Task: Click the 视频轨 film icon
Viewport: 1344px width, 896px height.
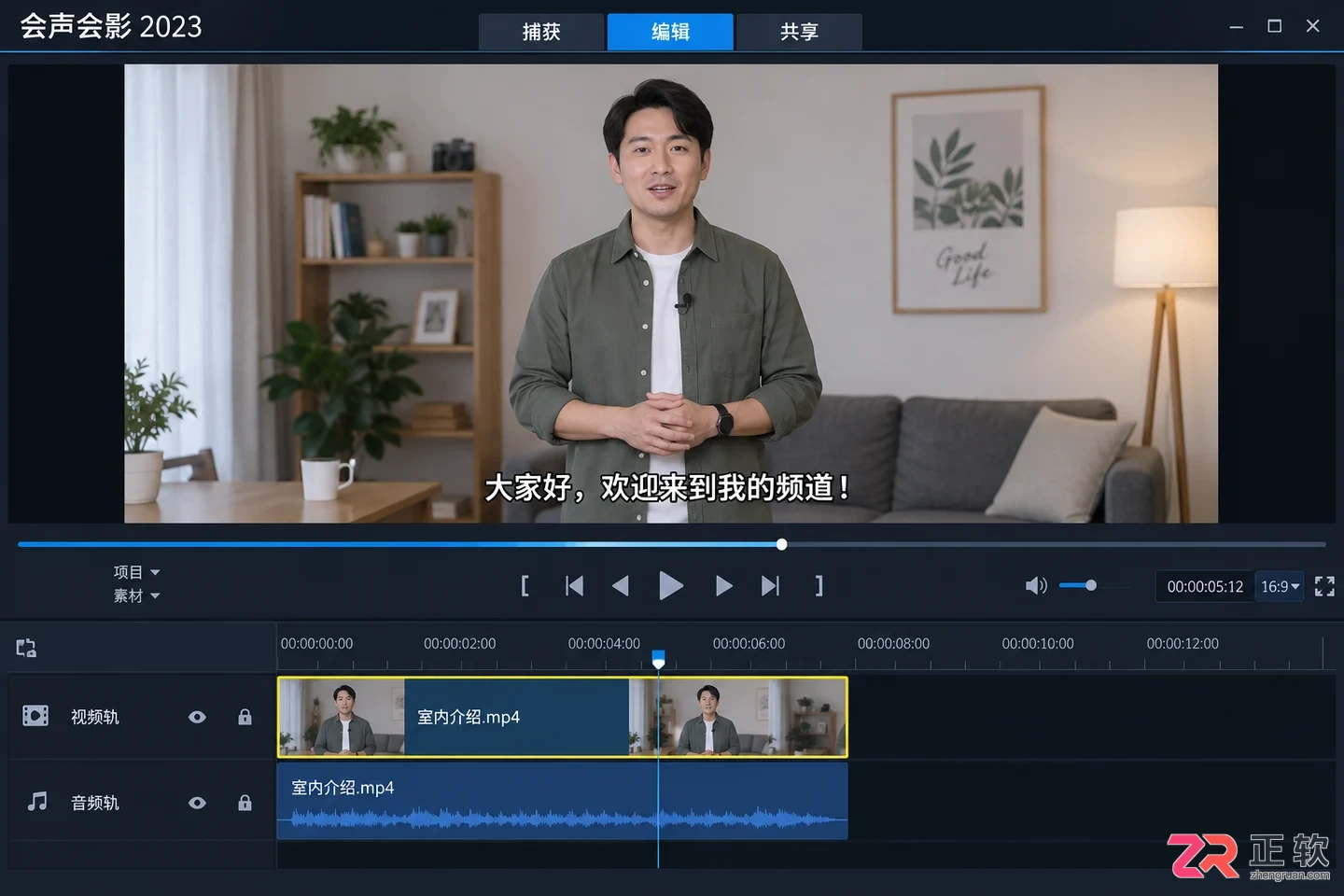Action: (x=35, y=716)
